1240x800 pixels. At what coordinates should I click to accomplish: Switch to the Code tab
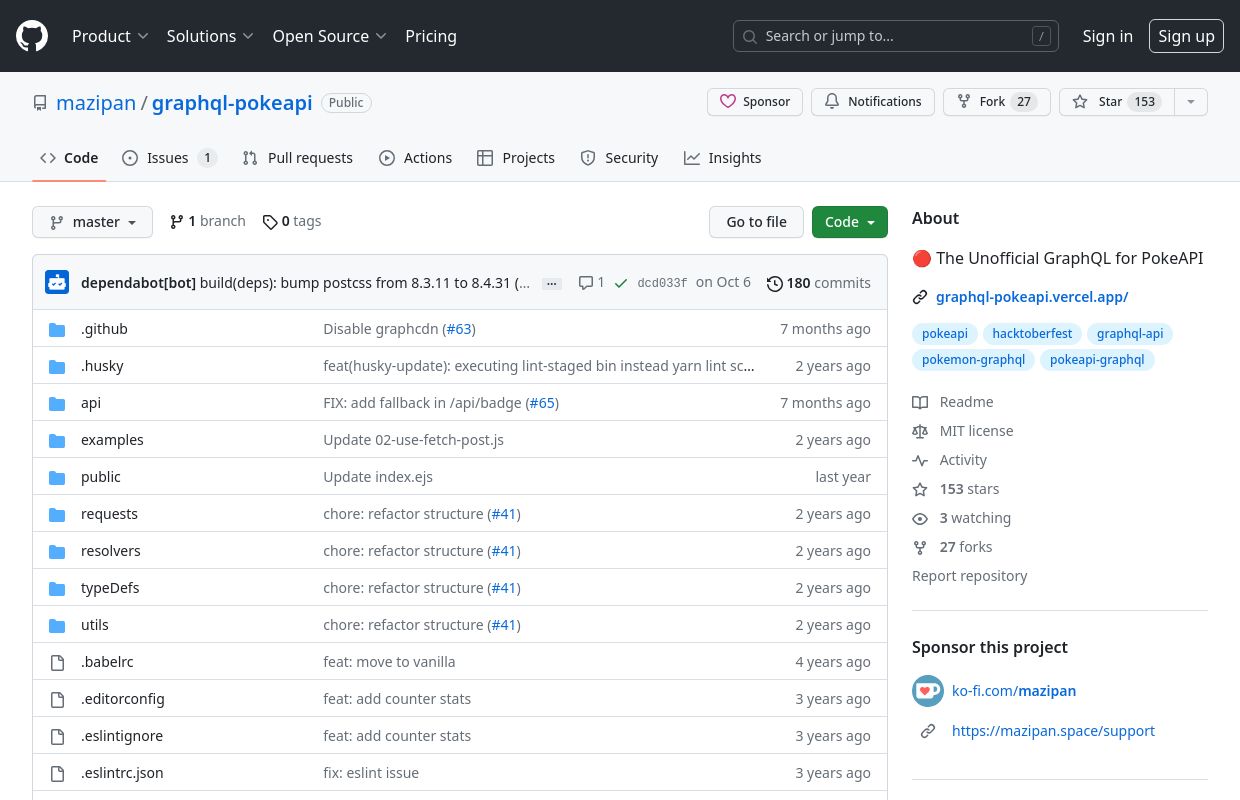[x=69, y=158]
